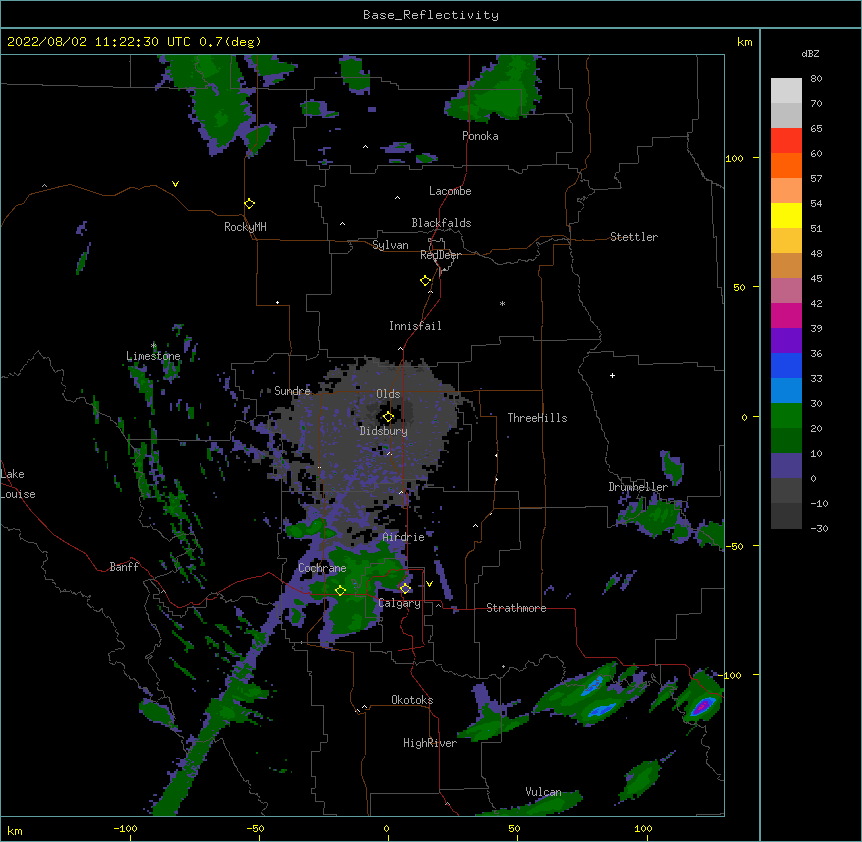The height and width of the screenshot is (842, 862).
Task: Click the Stettler town label
Action: point(634,237)
